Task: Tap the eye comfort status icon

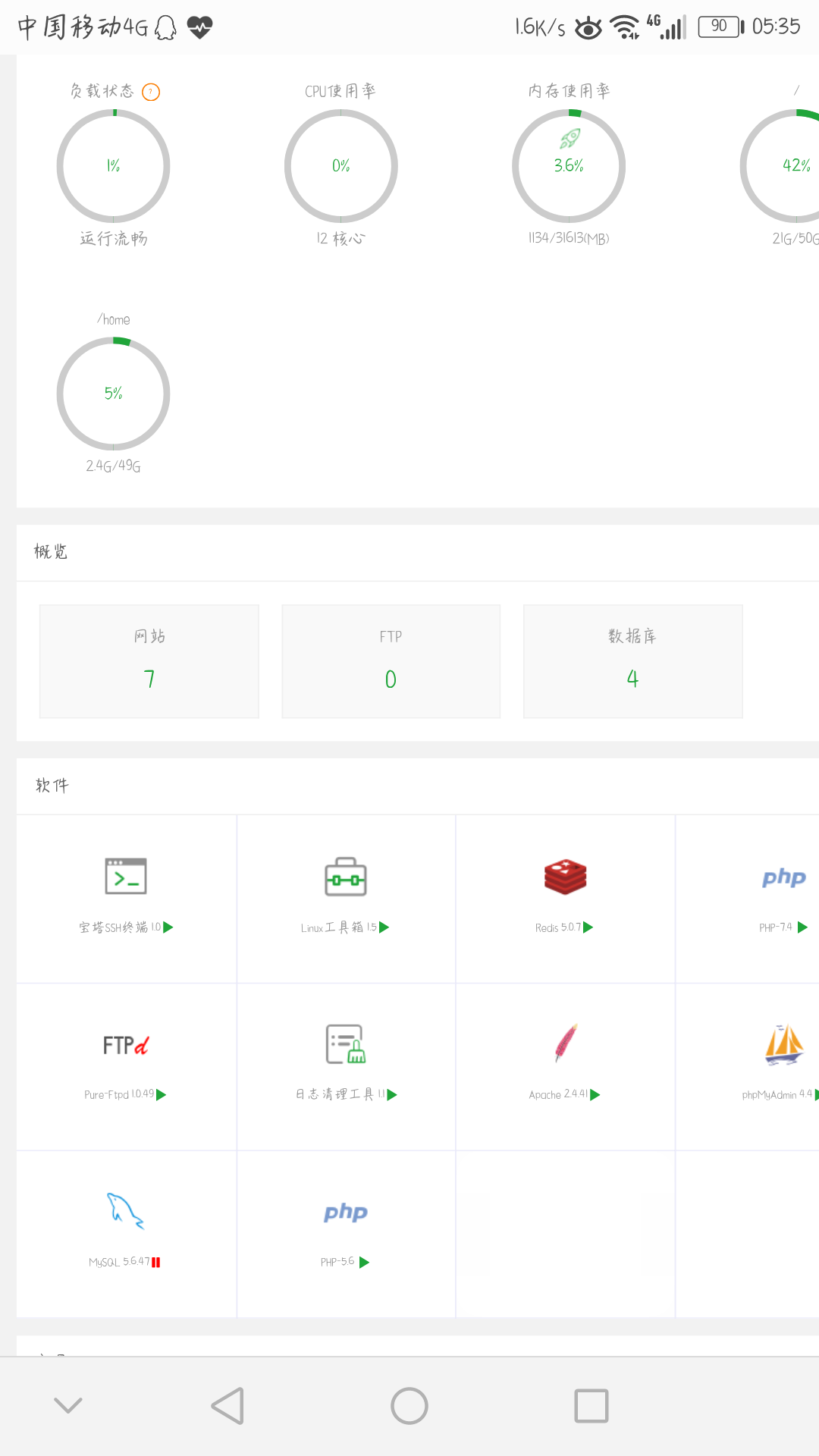Action: (588, 28)
